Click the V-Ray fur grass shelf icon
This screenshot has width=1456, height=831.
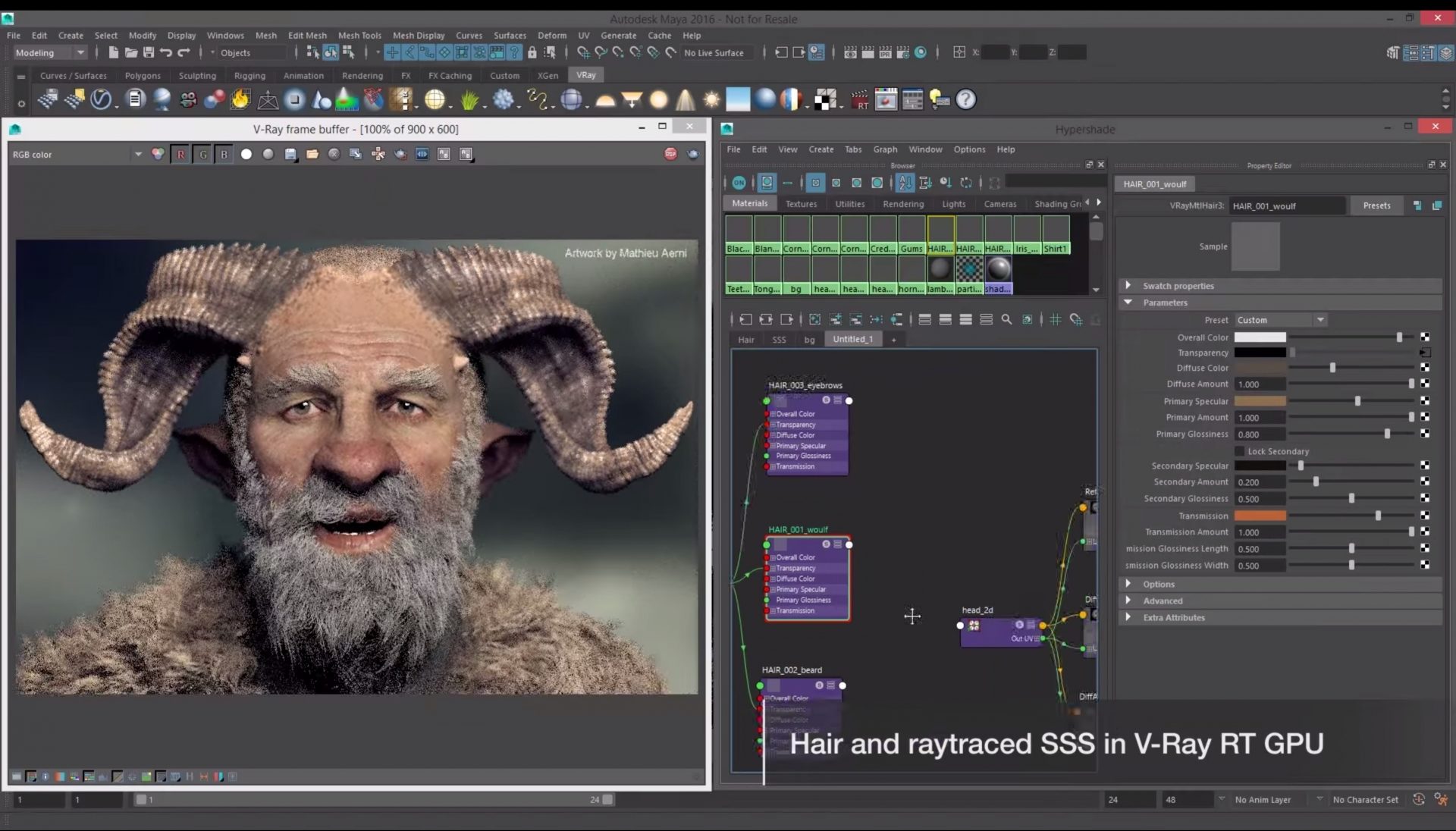coord(469,99)
